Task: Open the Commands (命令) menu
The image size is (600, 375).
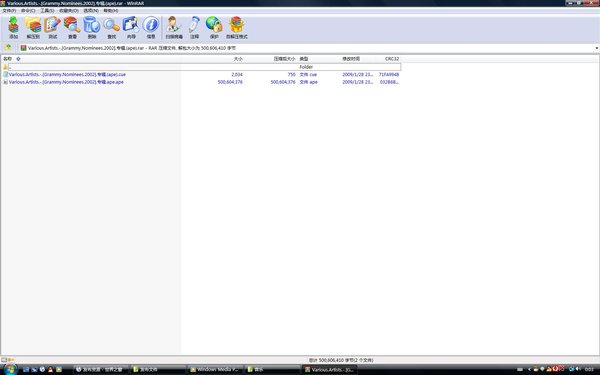Action: pyautogui.click(x=28, y=11)
